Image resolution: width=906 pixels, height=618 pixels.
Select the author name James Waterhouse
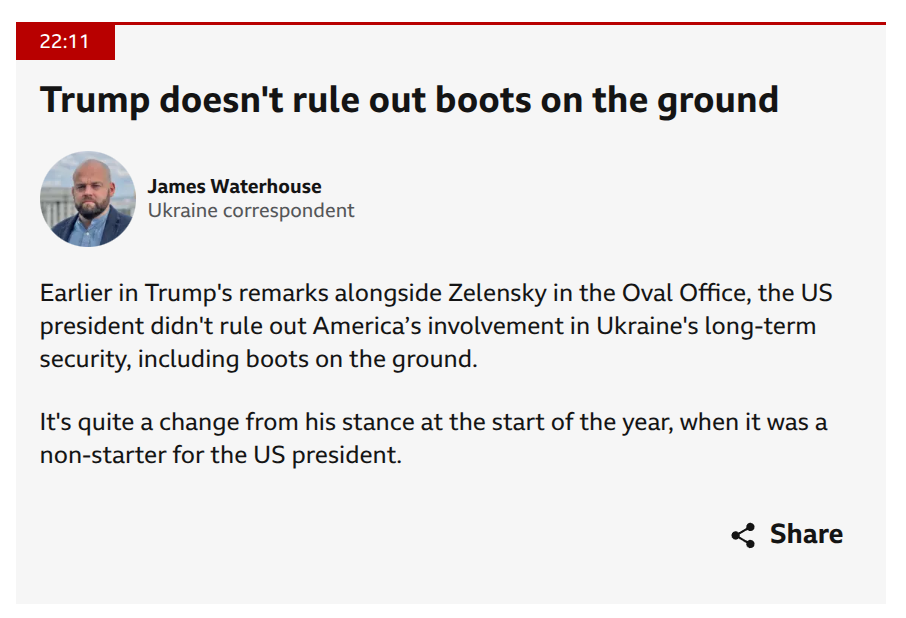pyautogui.click(x=235, y=187)
